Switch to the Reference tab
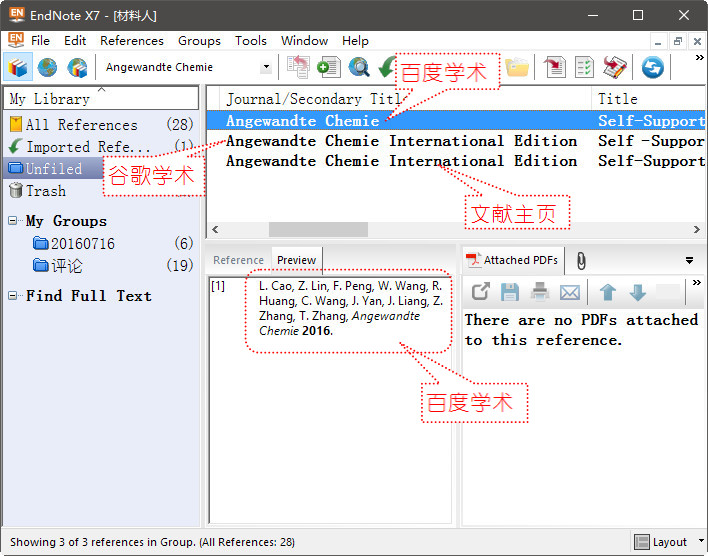This screenshot has height=556, width=708. click(x=238, y=260)
